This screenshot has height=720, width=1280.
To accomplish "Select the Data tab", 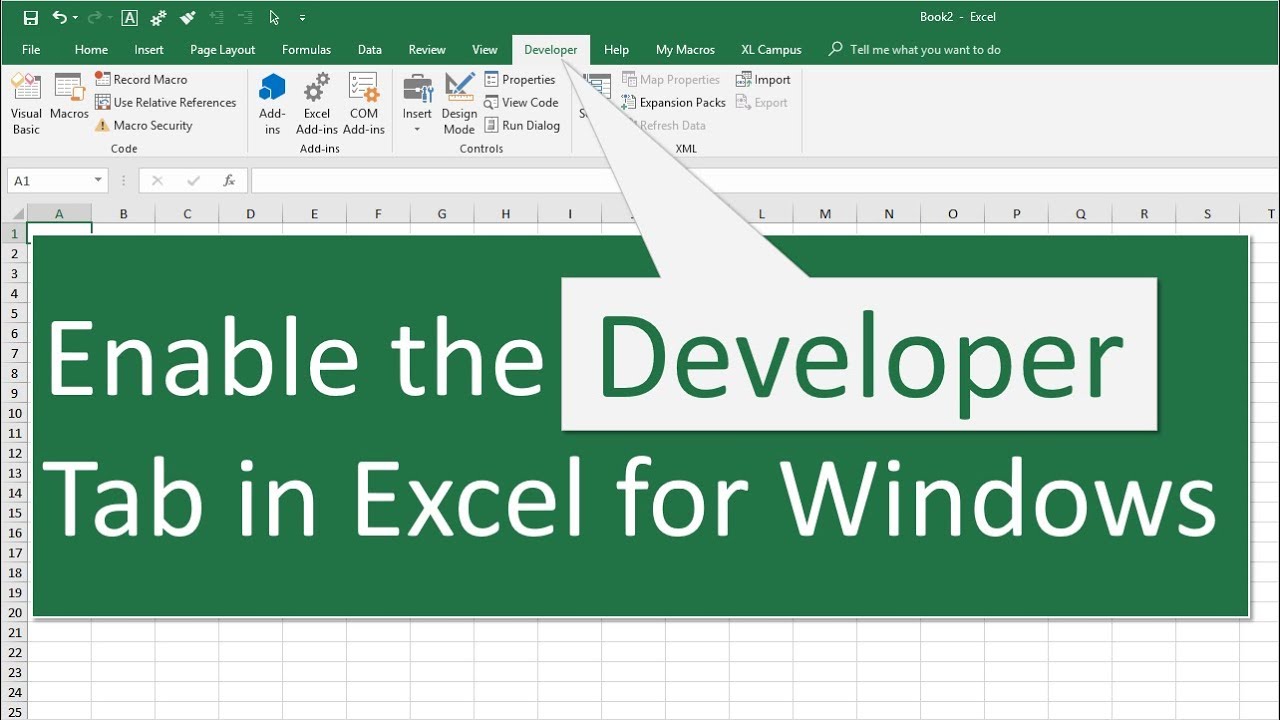I will (370, 49).
